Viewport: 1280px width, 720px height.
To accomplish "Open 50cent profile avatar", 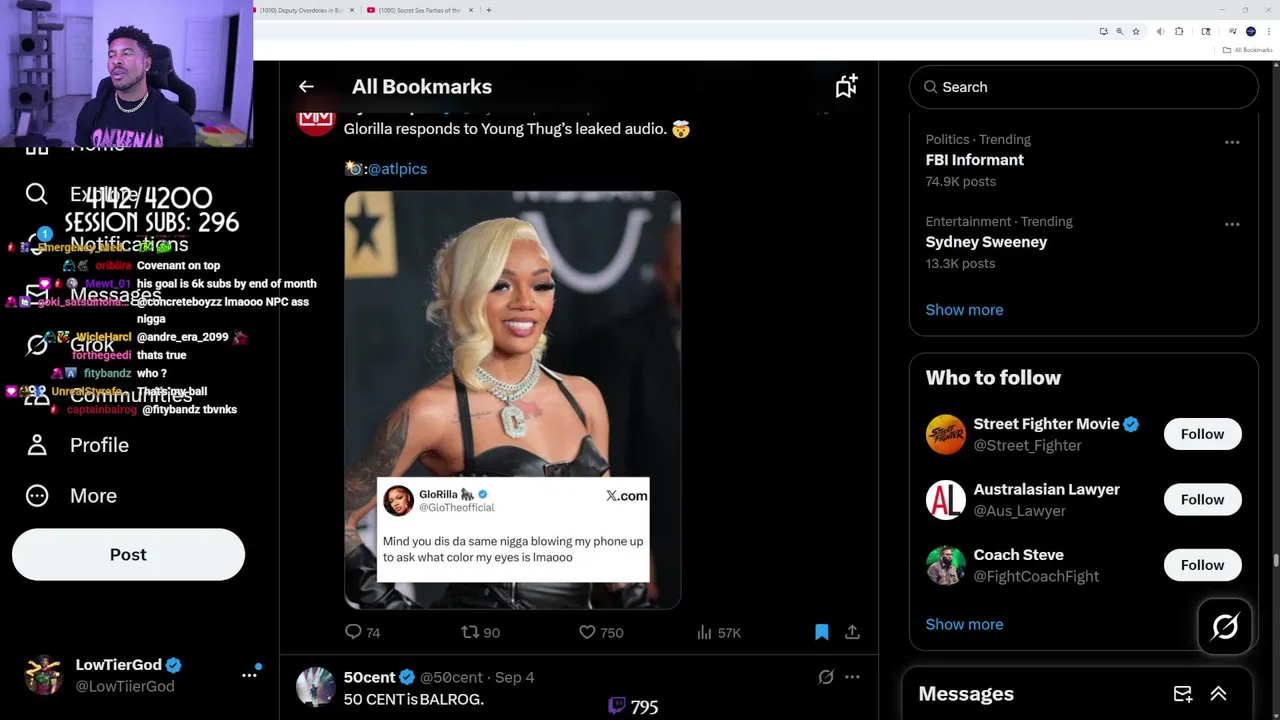I will coord(315,687).
